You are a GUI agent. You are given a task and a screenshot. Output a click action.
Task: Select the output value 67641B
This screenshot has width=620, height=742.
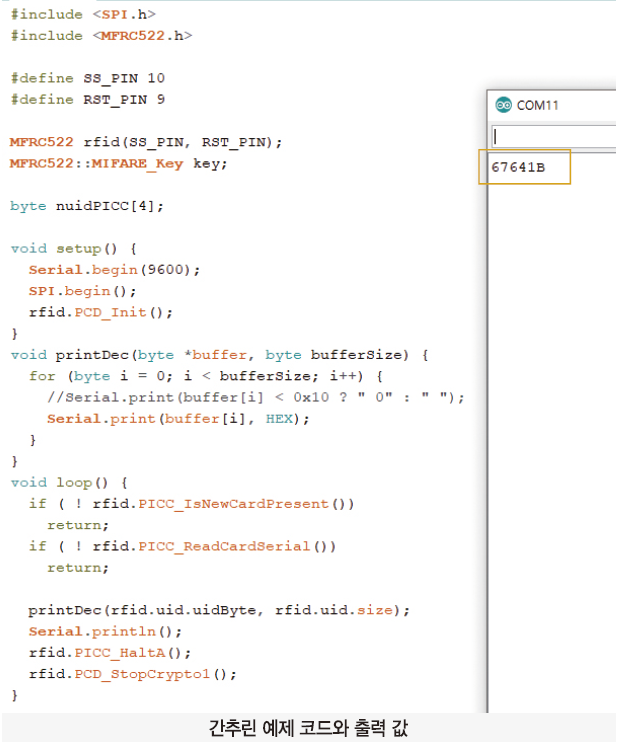[x=518, y=167]
